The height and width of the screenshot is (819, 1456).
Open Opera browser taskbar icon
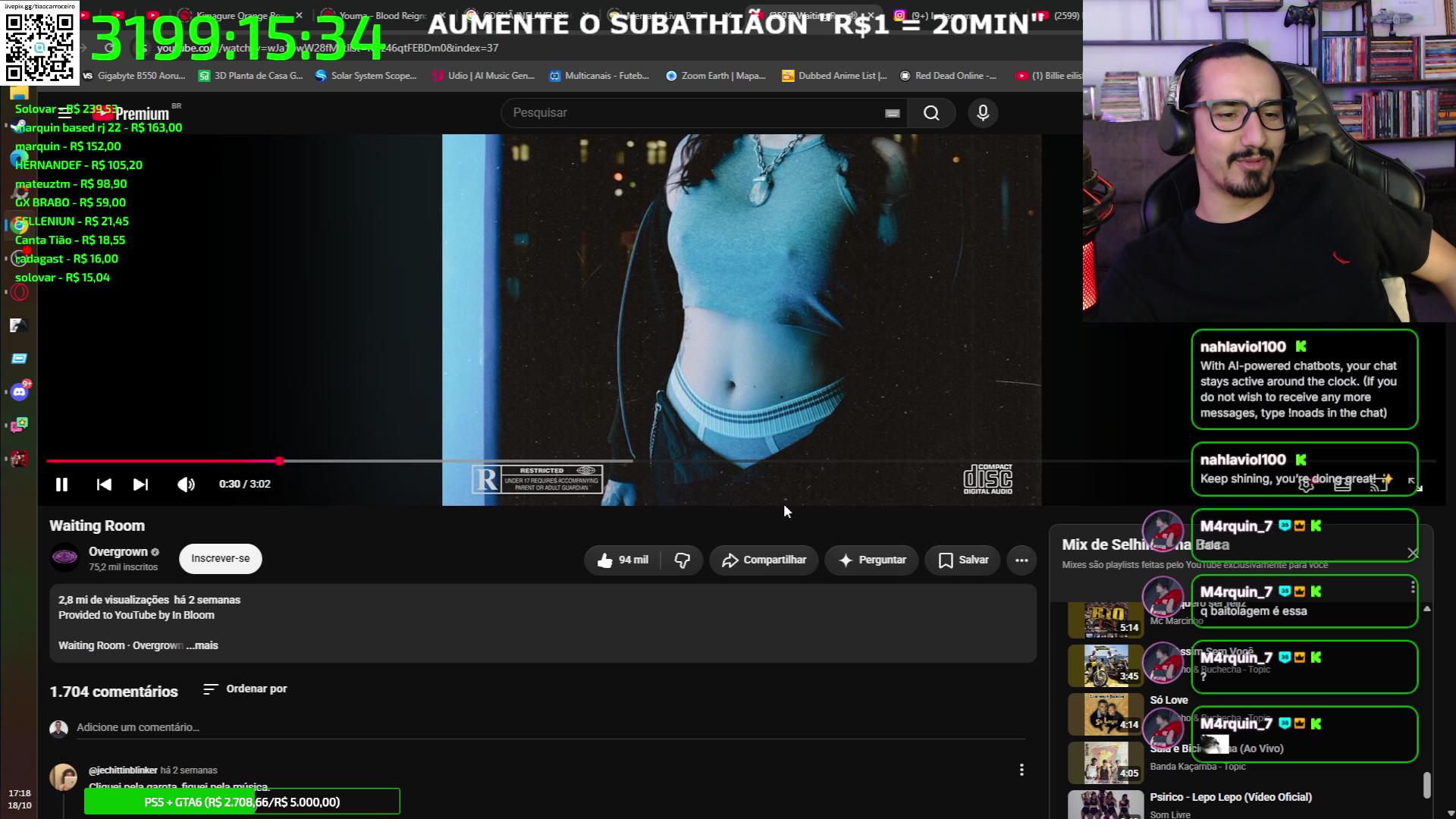(19, 293)
